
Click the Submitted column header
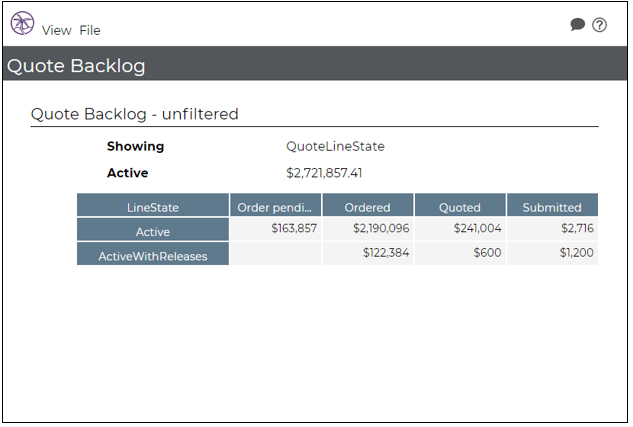pos(552,205)
